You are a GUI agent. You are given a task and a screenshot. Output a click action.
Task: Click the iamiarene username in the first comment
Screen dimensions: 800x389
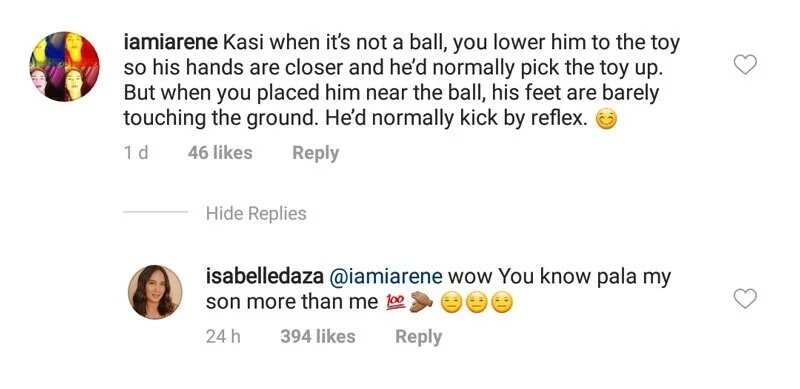171,43
